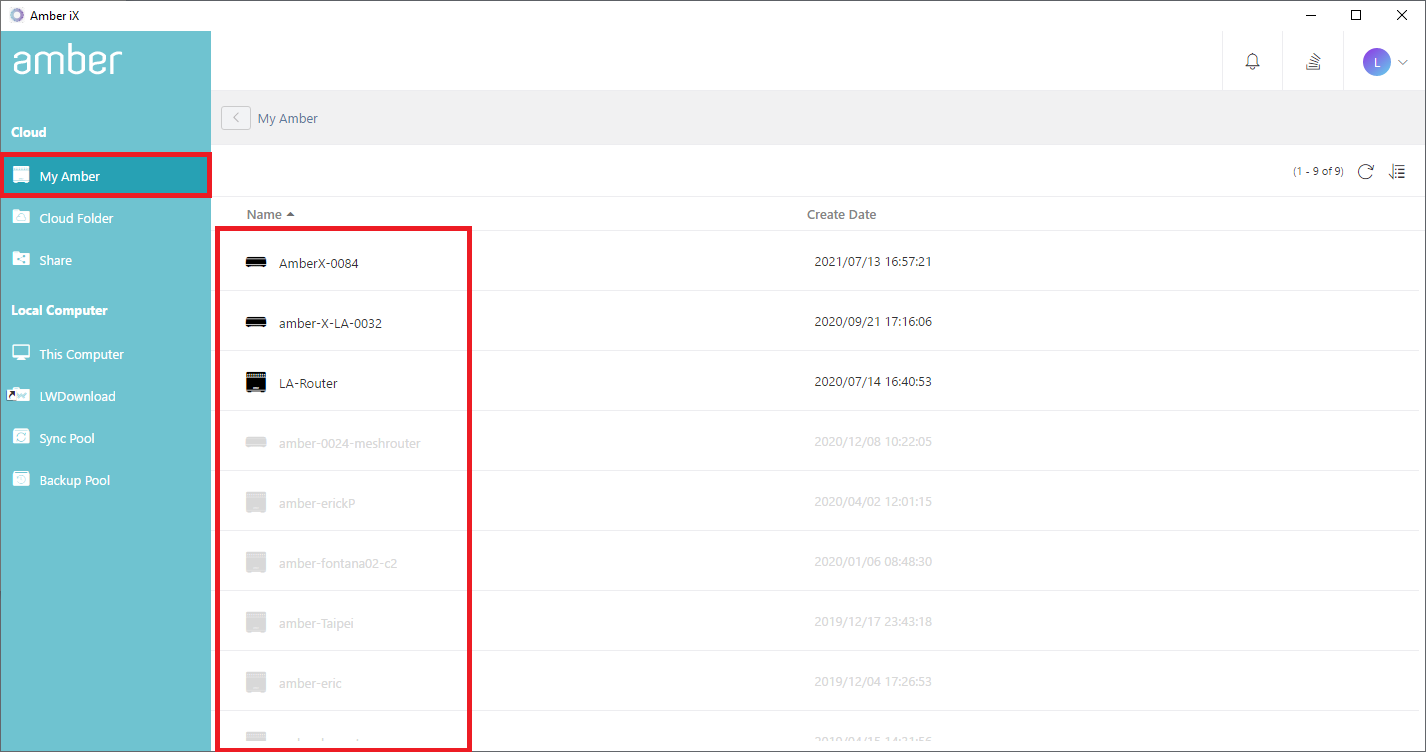Viewport: 1426px width, 752px height.
Task: Click the date 2020/01/06 08:48:30
Action: click(x=873, y=562)
